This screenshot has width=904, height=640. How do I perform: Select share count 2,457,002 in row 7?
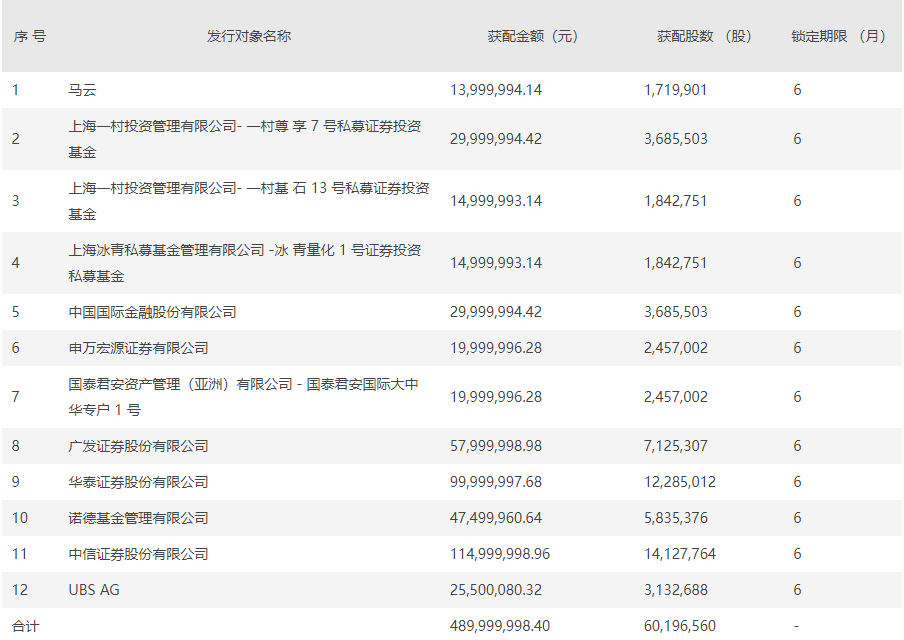[x=676, y=397]
